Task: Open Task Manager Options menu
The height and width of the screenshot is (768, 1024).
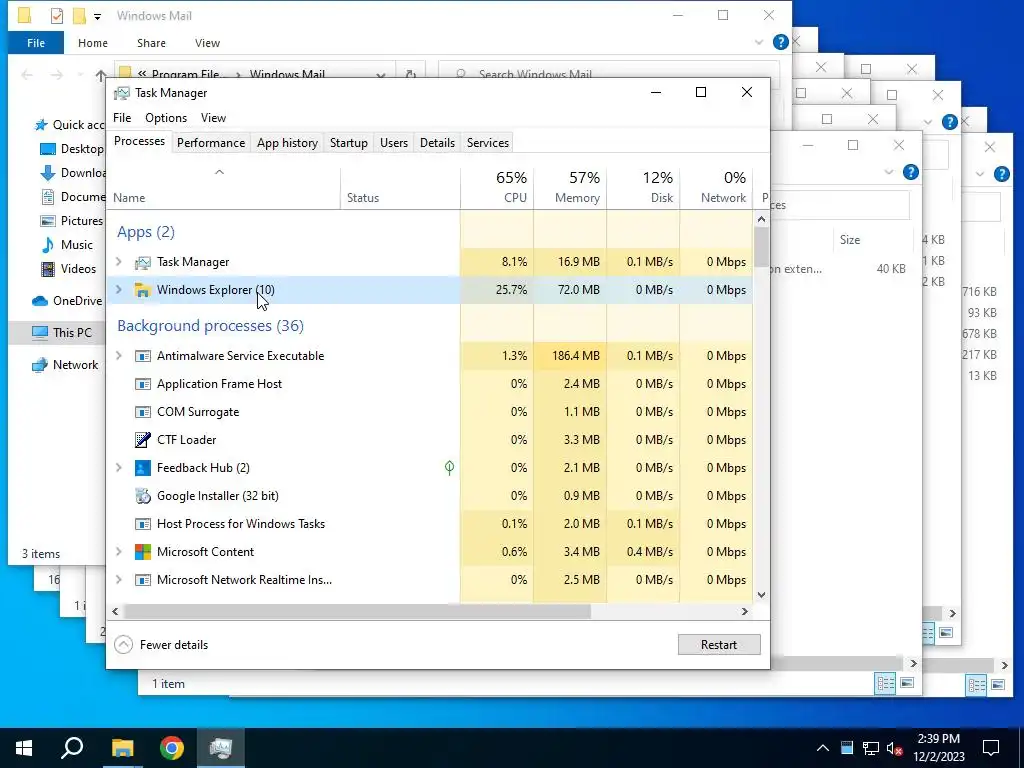Action: click(x=166, y=118)
